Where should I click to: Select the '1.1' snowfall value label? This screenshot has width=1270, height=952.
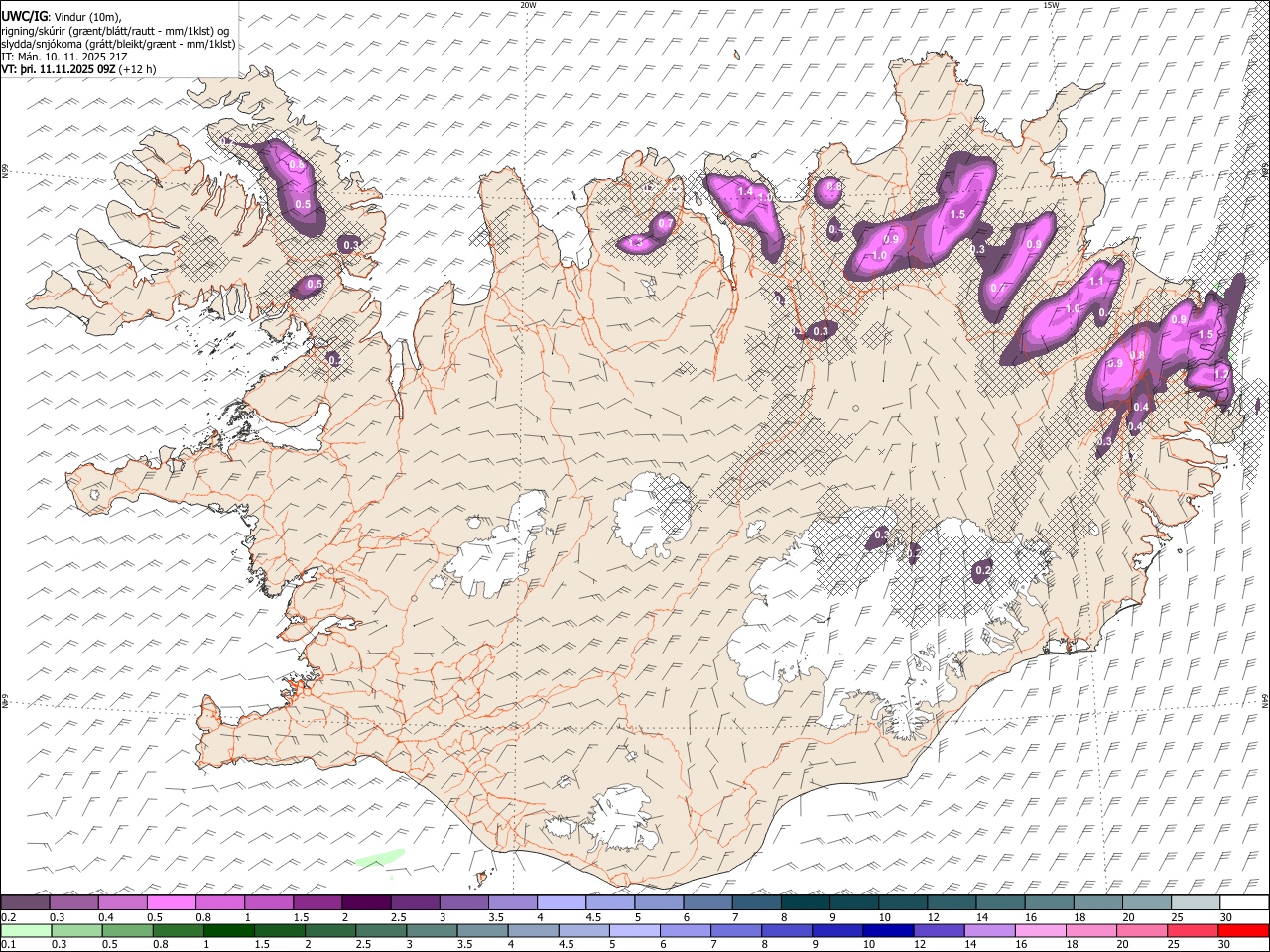pos(1096,282)
